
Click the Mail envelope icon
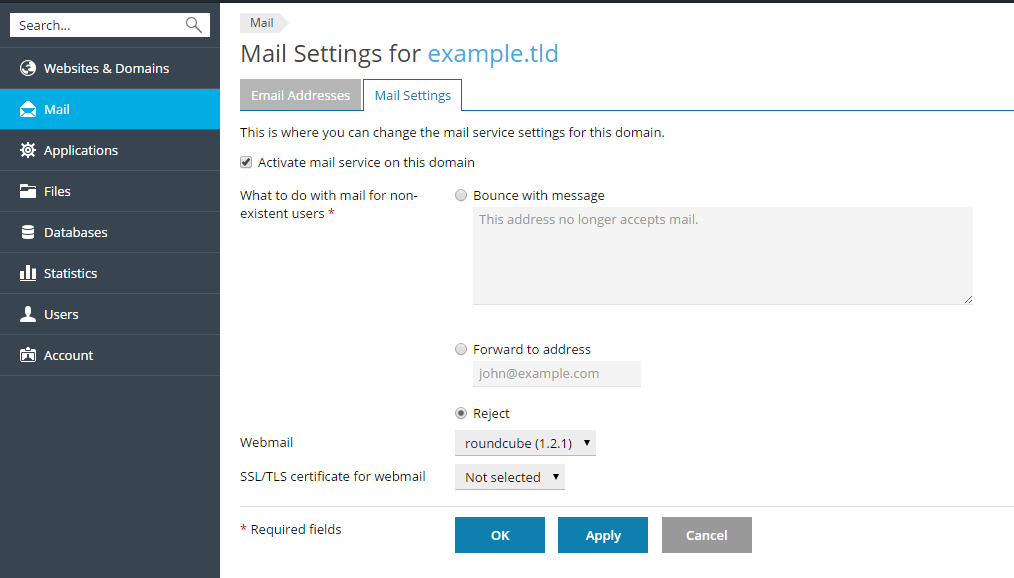(x=28, y=109)
